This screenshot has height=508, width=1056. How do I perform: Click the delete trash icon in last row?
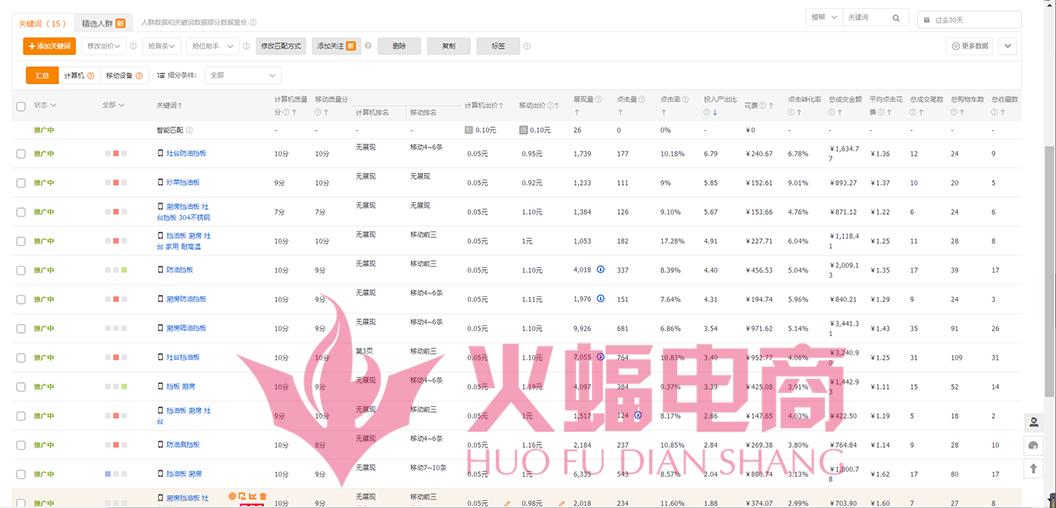263,497
